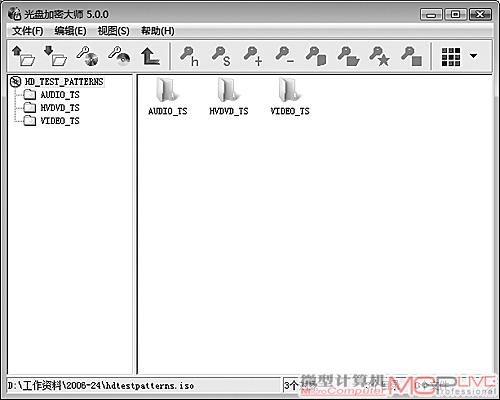Click the key with plus sign icon
Viewport: 500px width, 400px height.
253,56
